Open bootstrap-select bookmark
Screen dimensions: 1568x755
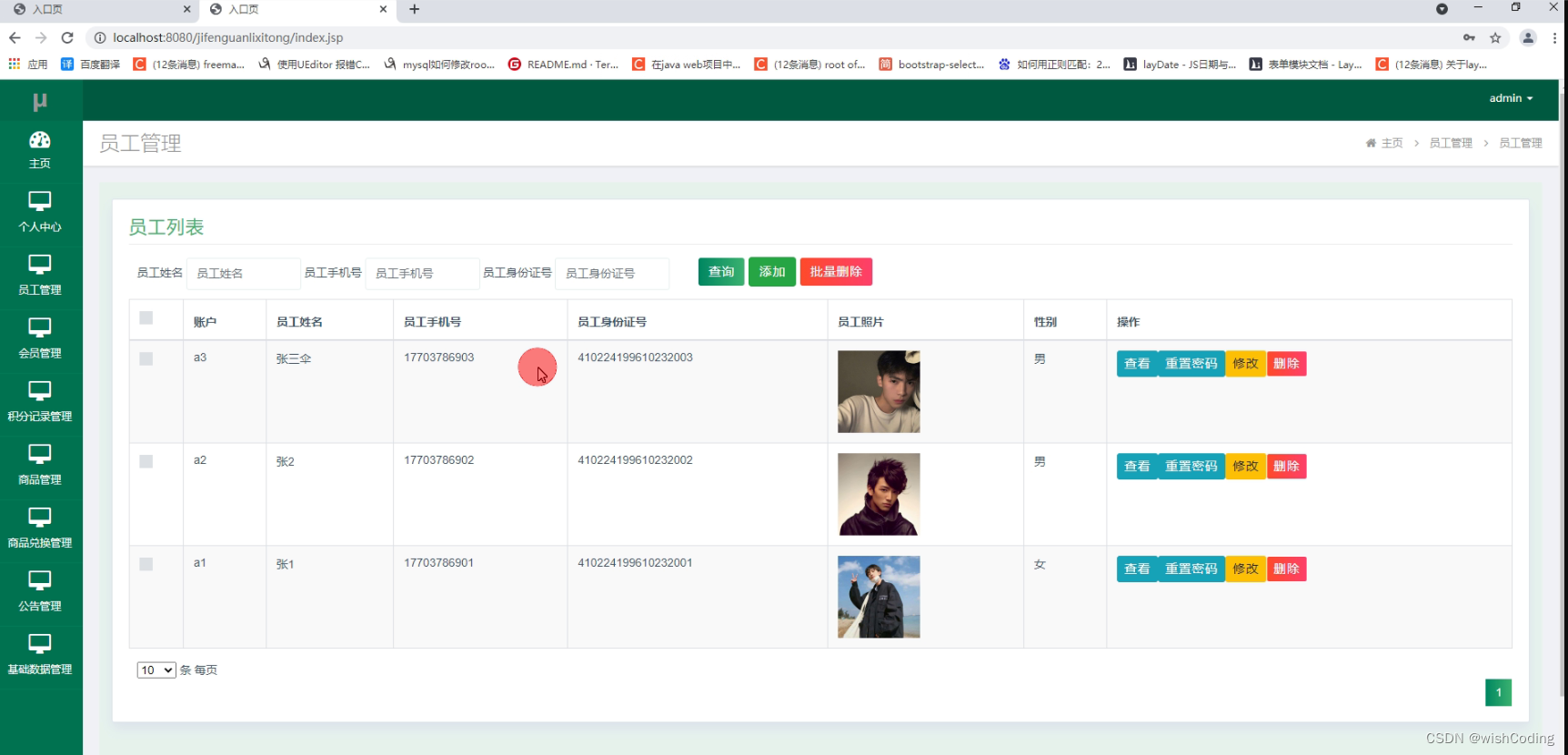click(931, 65)
